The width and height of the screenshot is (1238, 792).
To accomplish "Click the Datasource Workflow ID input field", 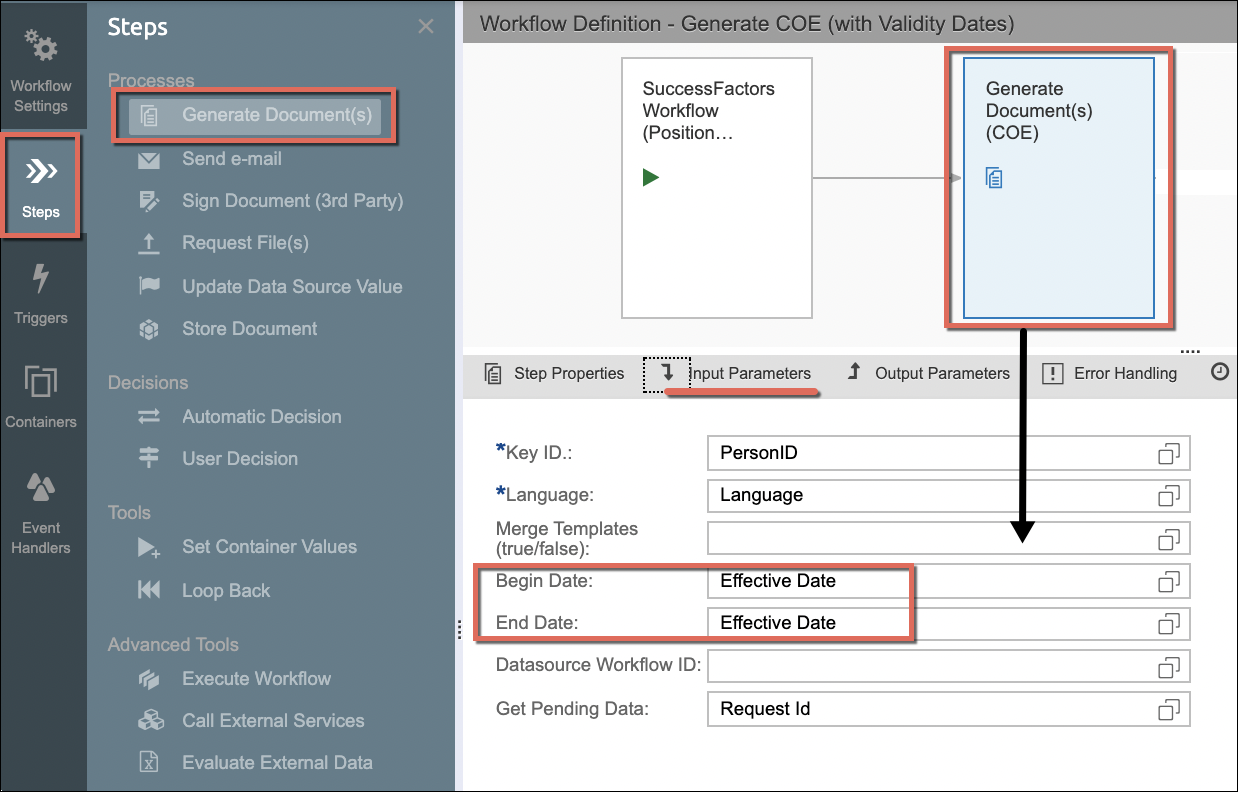I will [x=948, y=666].
